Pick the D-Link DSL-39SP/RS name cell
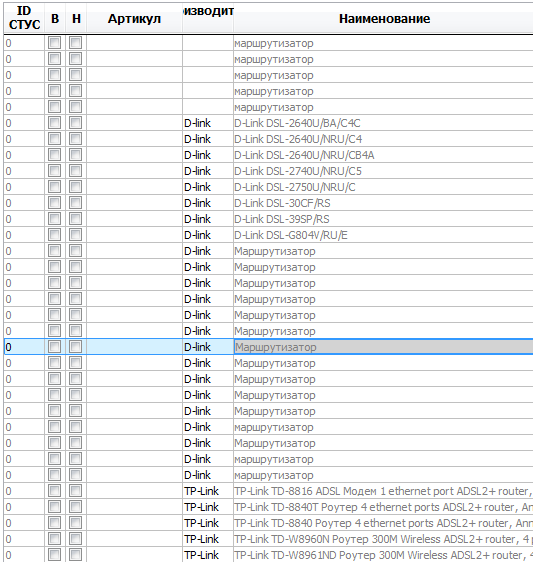533x562 pixels. [x=383, y=219]
